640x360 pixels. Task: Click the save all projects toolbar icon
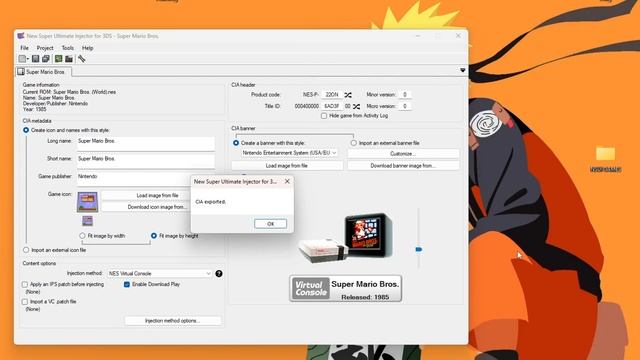tap(46, 59)
